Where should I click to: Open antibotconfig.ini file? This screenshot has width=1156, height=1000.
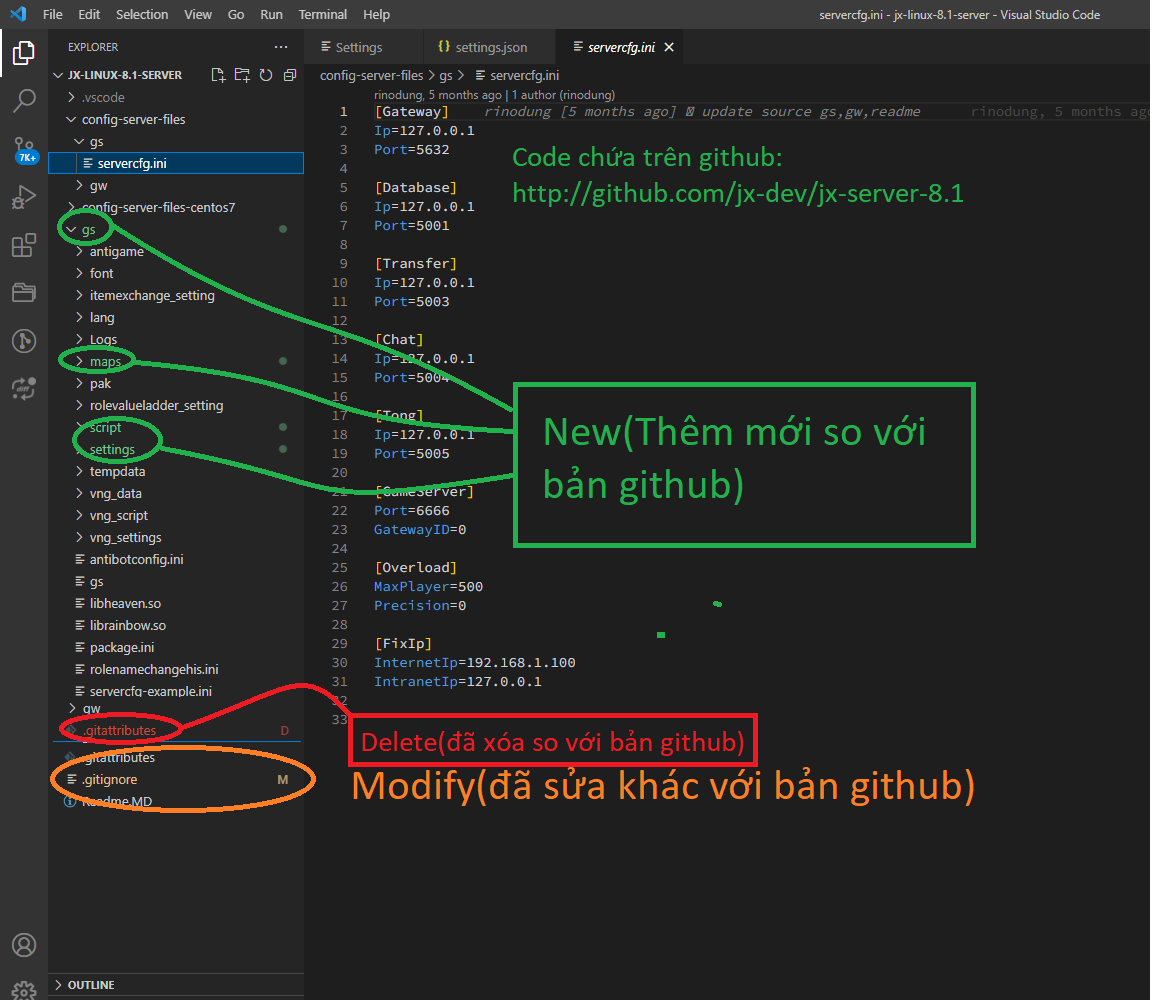(175, 559)
